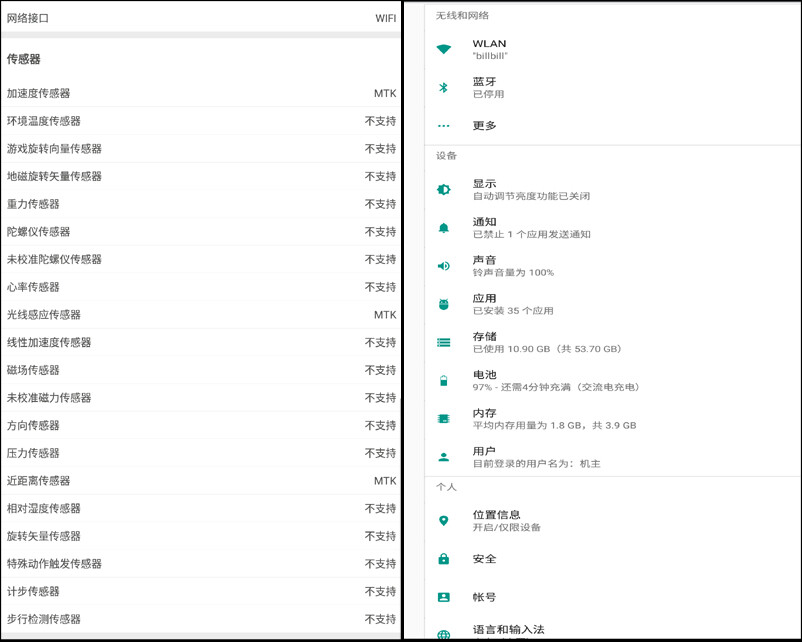Click the 传感器 section heading

click(x=24, y=59)
